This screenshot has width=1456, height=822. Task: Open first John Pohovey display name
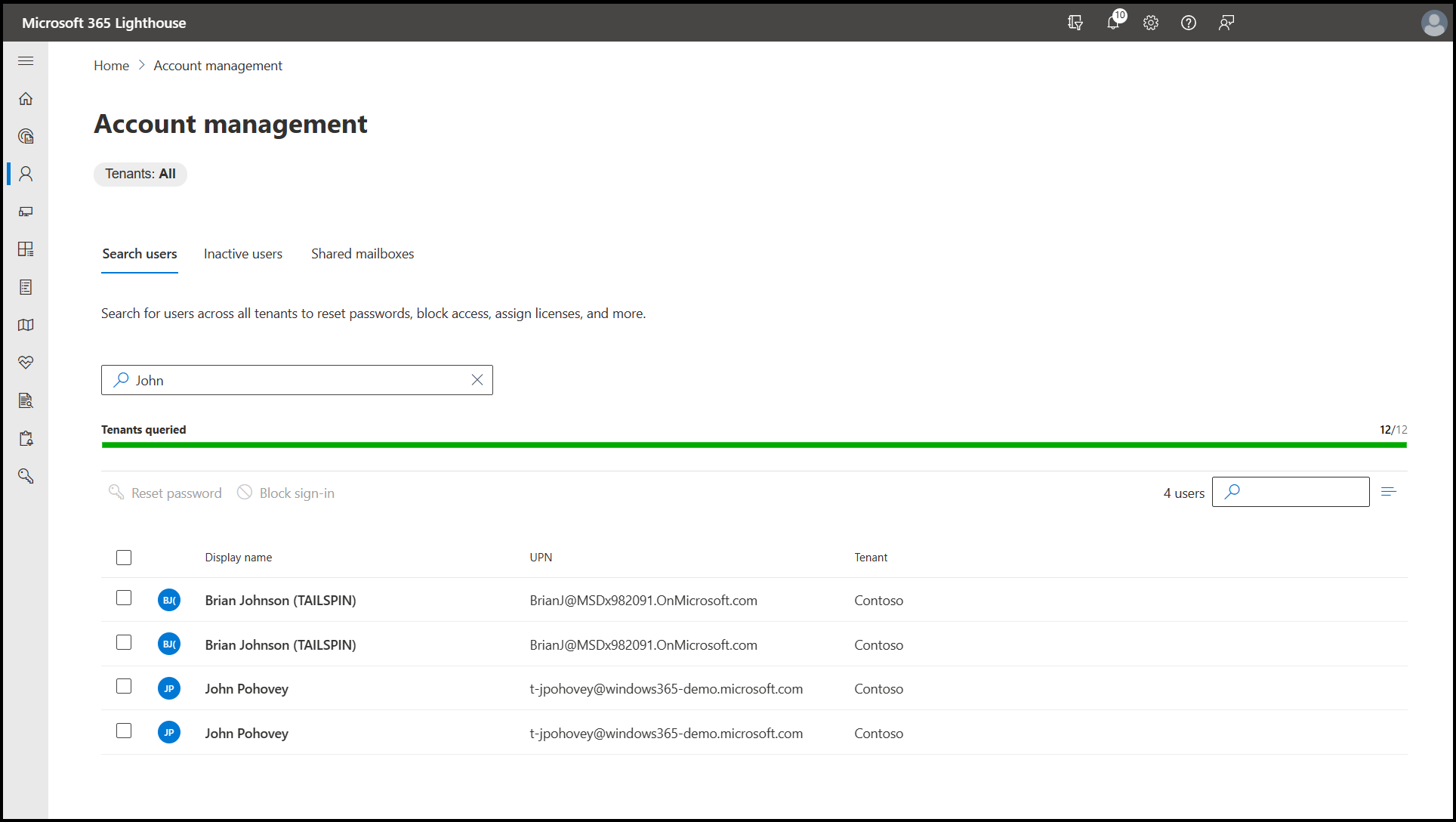pyautogui.click(x=246, y=688)
